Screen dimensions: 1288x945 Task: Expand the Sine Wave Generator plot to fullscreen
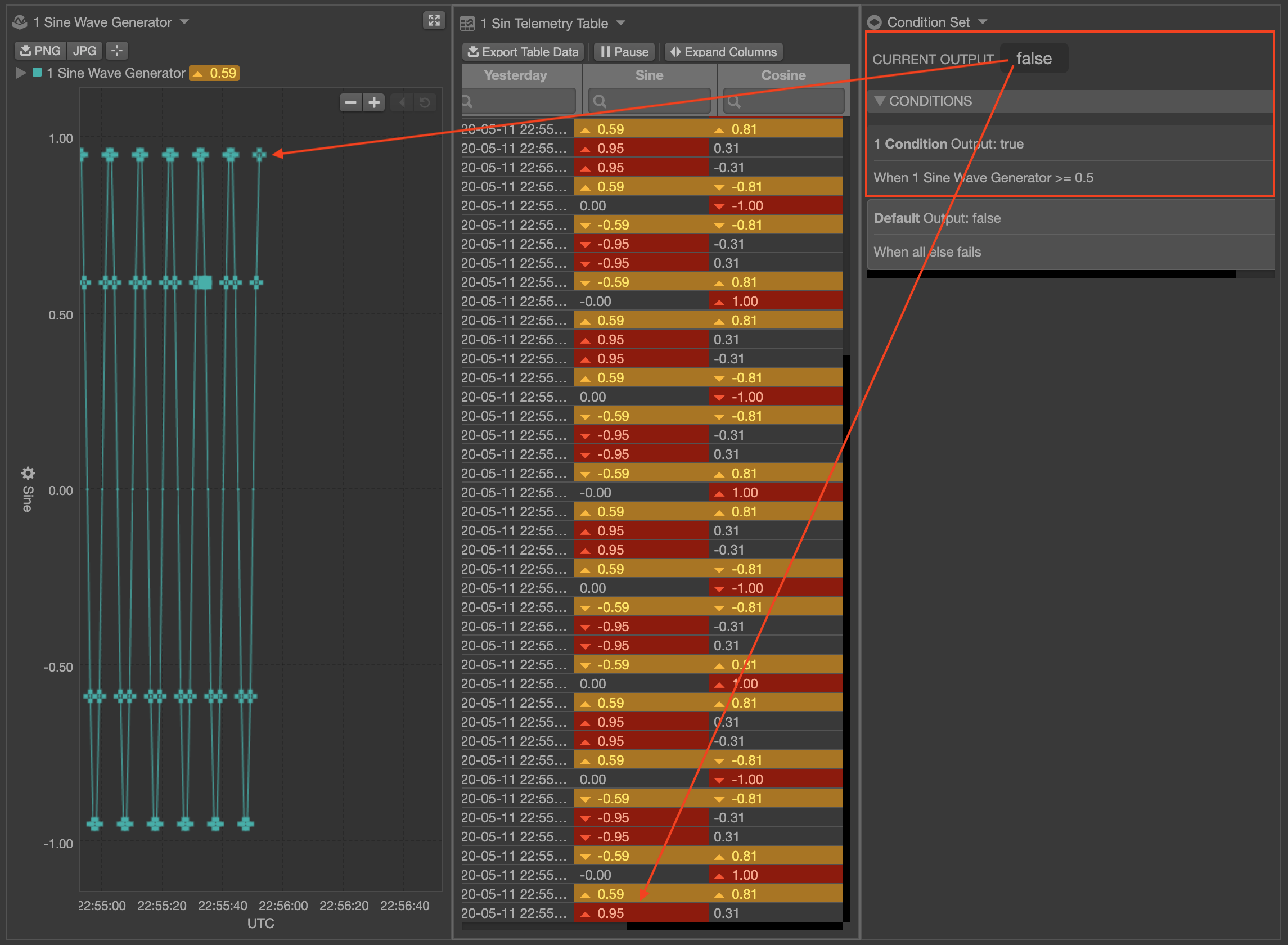pyautogui.click(x=434, y=21)
